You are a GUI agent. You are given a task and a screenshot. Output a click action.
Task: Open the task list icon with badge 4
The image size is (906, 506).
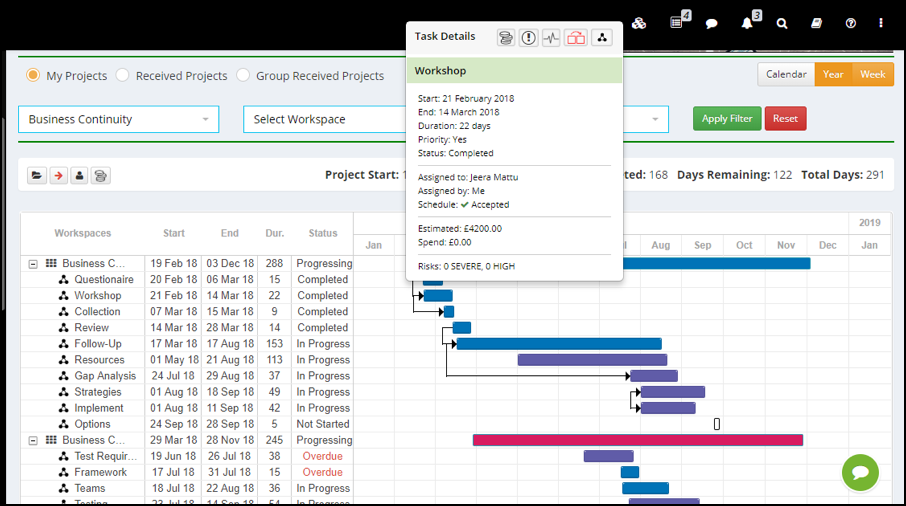point(677,22)
